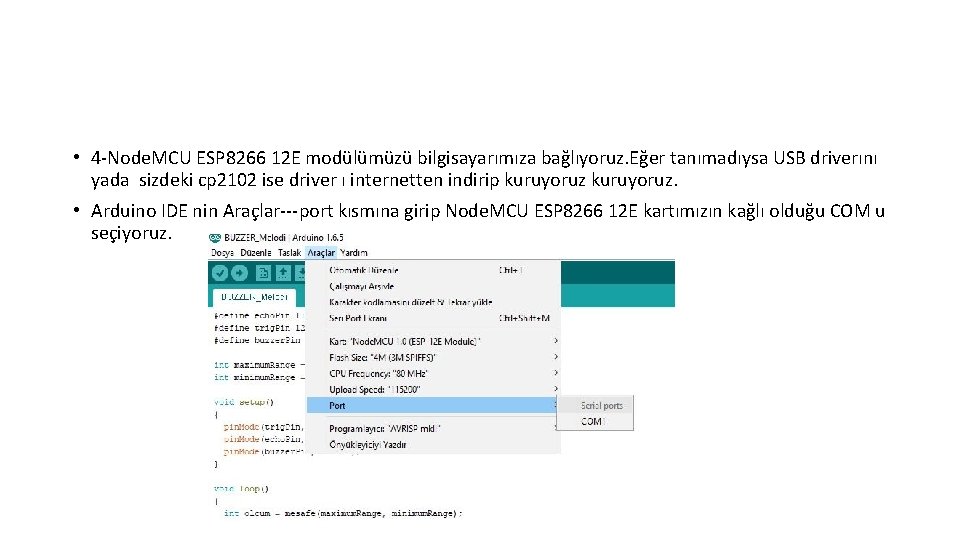This screenshot has width=960, height=540.
Task: Click the Serial ports header label
Action: point(601,405)
